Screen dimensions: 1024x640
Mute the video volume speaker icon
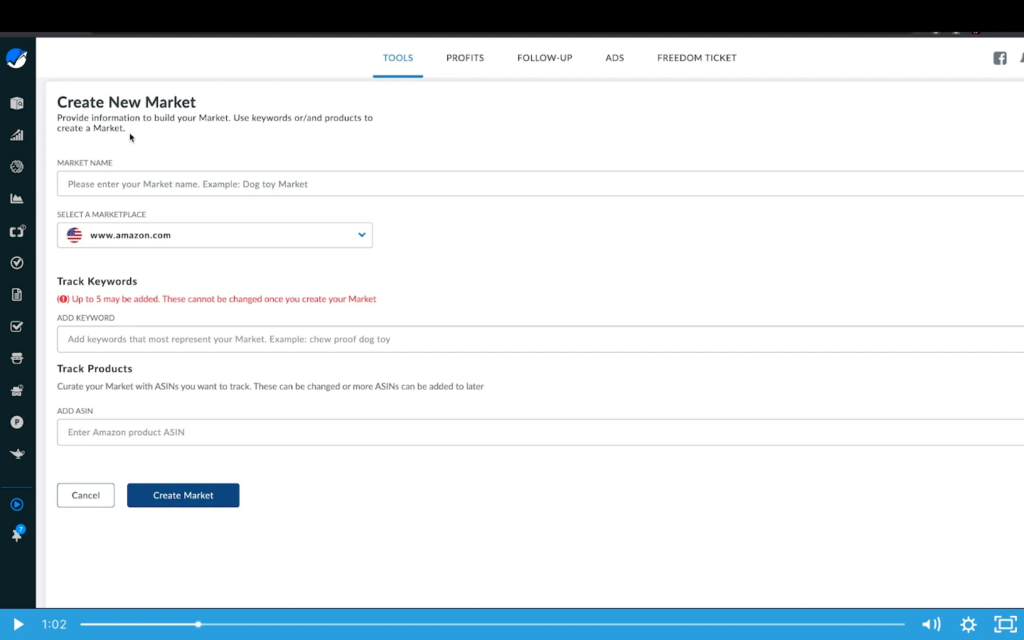931,624
